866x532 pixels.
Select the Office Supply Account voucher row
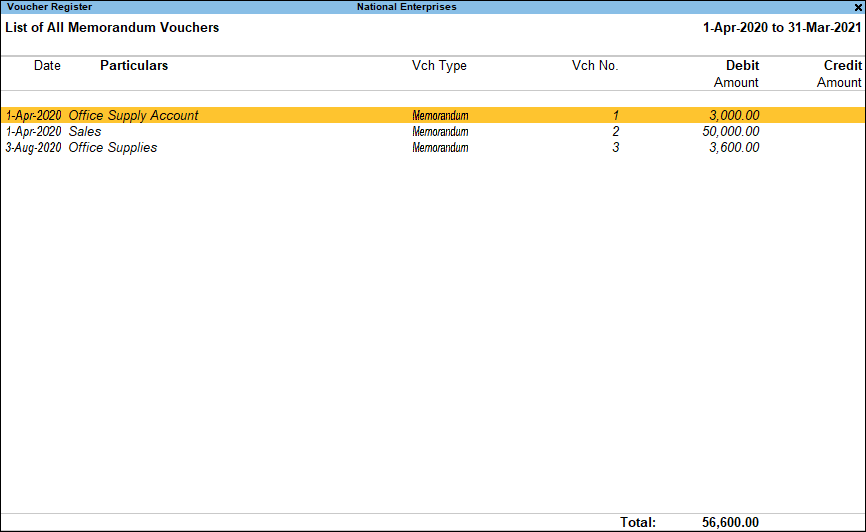[x=432, y=115]
